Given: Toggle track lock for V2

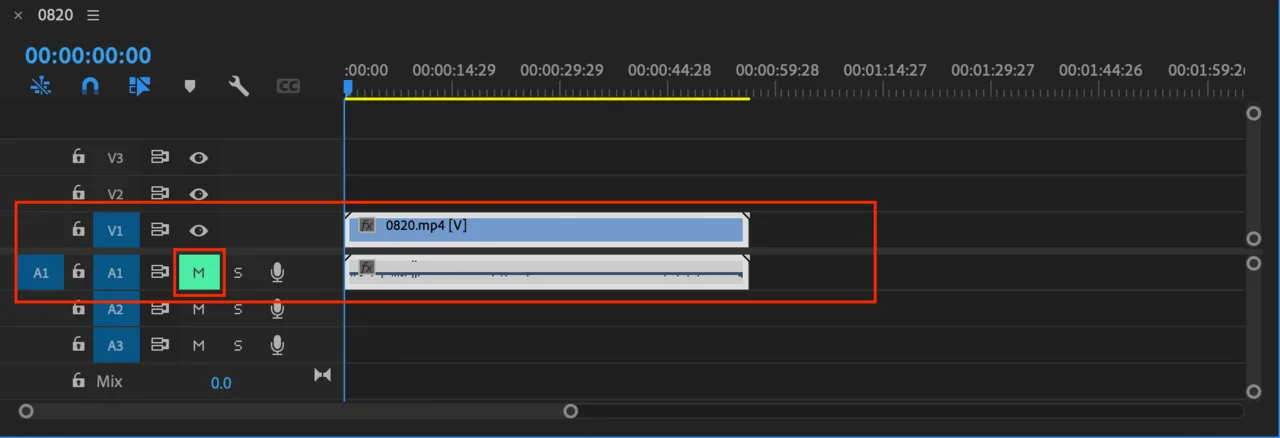Looking at the screenshot, I should [78, 193].
